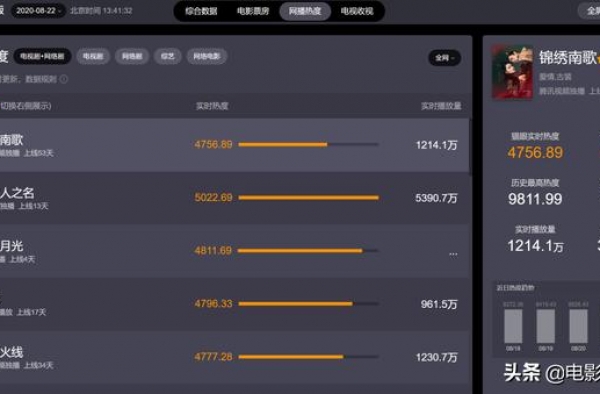600x394 pixels.
Task: Select the 南歌 row title
Action: (11, 140)
